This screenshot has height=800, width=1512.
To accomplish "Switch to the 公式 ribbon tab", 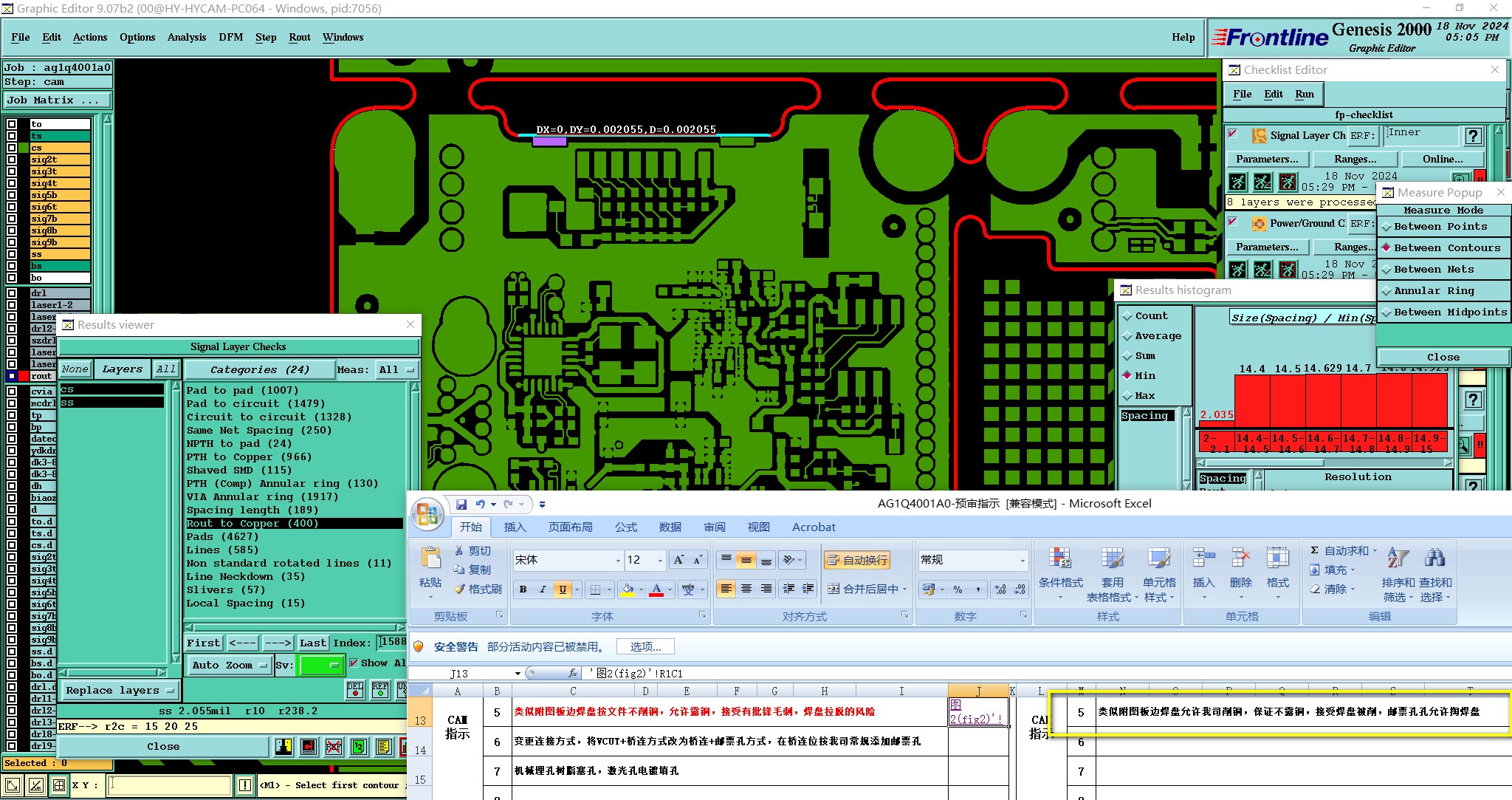I will pos(625,527).
